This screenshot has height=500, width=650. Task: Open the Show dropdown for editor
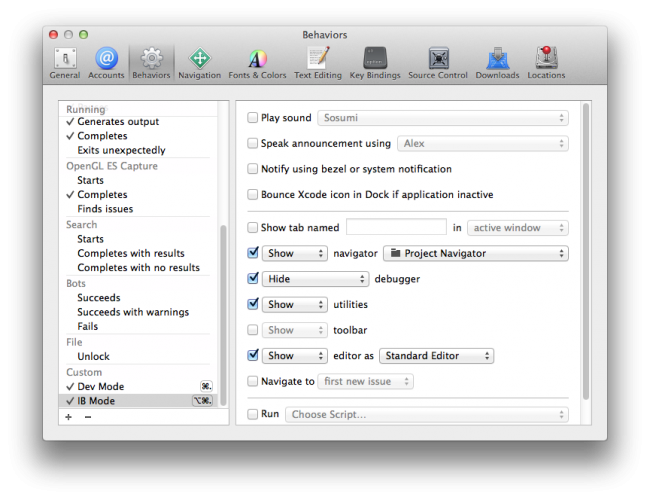tap(295, 356)
